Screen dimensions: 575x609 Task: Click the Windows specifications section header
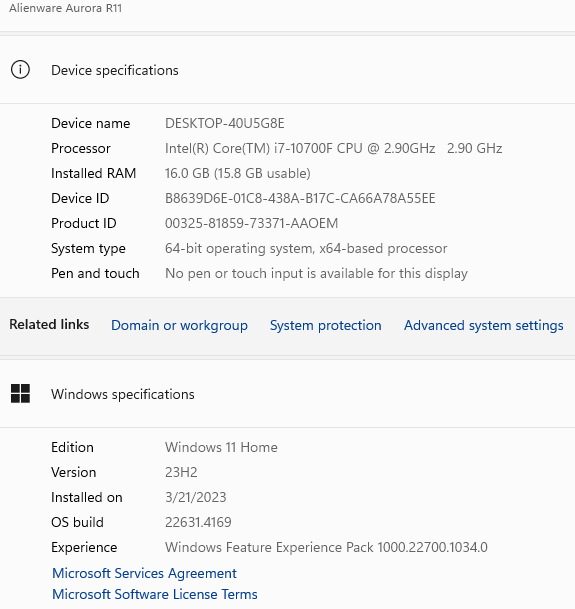point(288,394)
